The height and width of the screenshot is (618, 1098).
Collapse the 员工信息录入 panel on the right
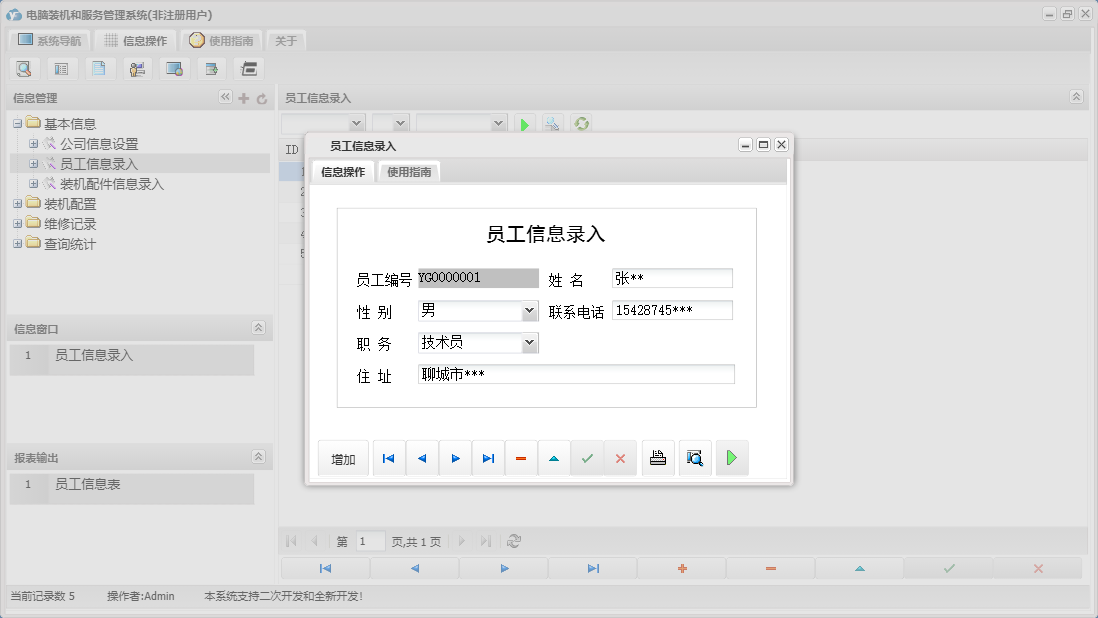[x=1076, y=97]
